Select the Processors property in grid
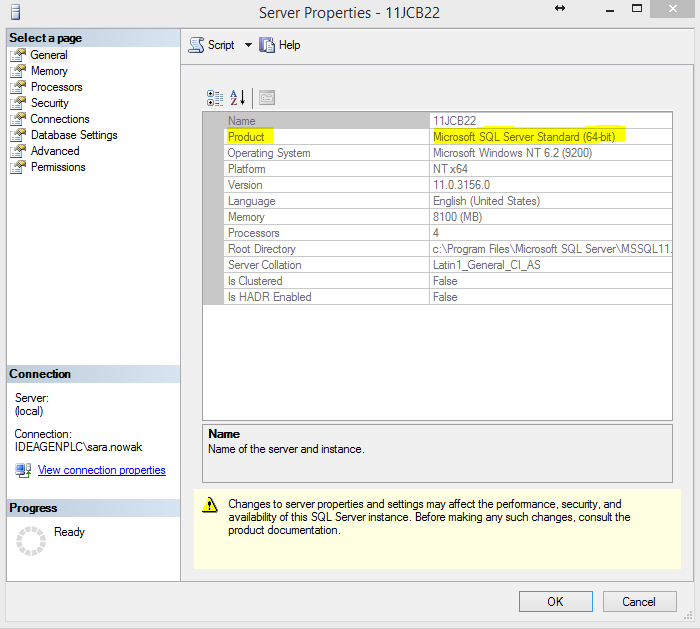The height and width of the screenshot is (629, 700). tap(254, 233)
